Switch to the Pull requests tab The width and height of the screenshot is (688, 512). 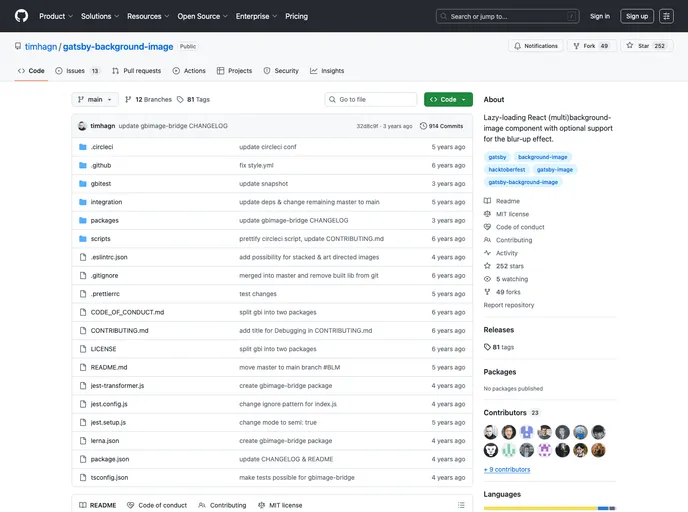click(136, 71)
